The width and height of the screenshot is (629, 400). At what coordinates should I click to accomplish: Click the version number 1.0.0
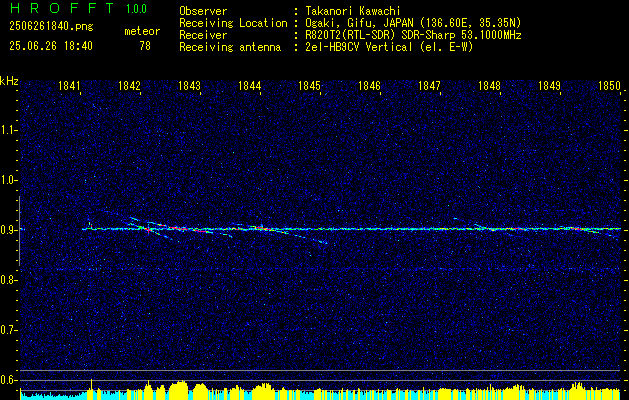136,9
